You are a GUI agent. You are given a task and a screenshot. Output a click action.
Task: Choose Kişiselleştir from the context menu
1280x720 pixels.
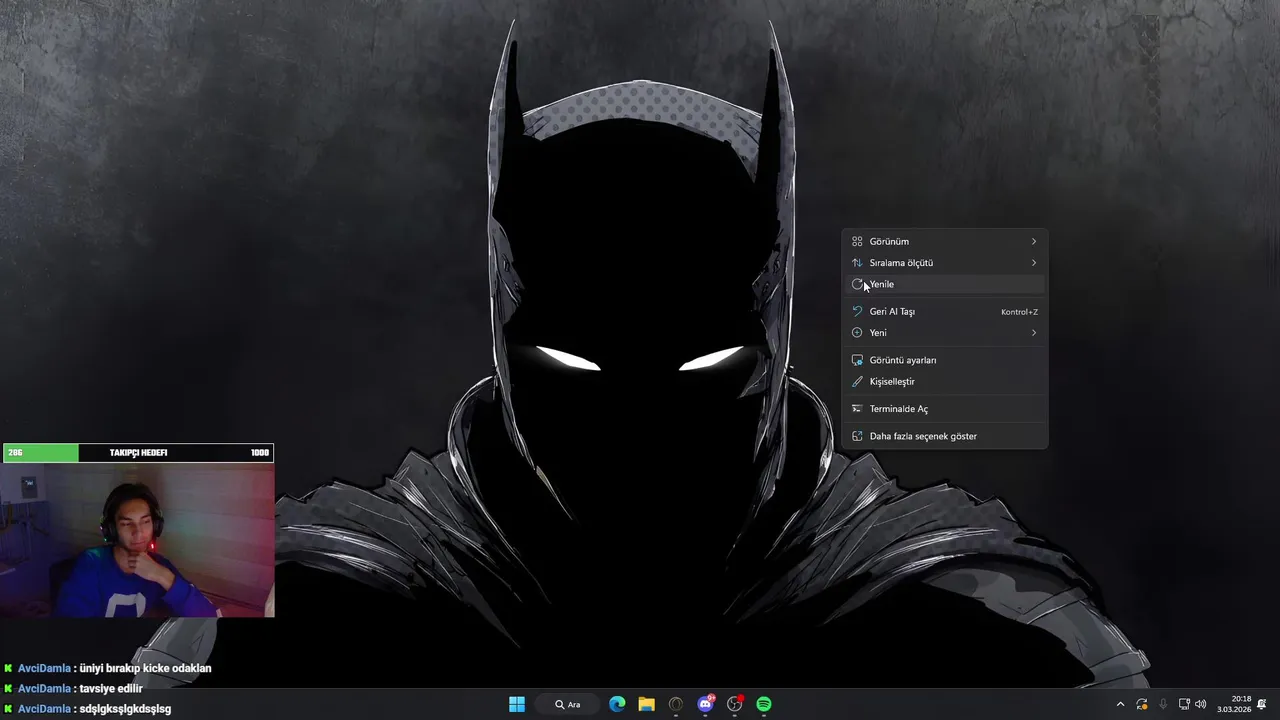click(x=945, y=382)
